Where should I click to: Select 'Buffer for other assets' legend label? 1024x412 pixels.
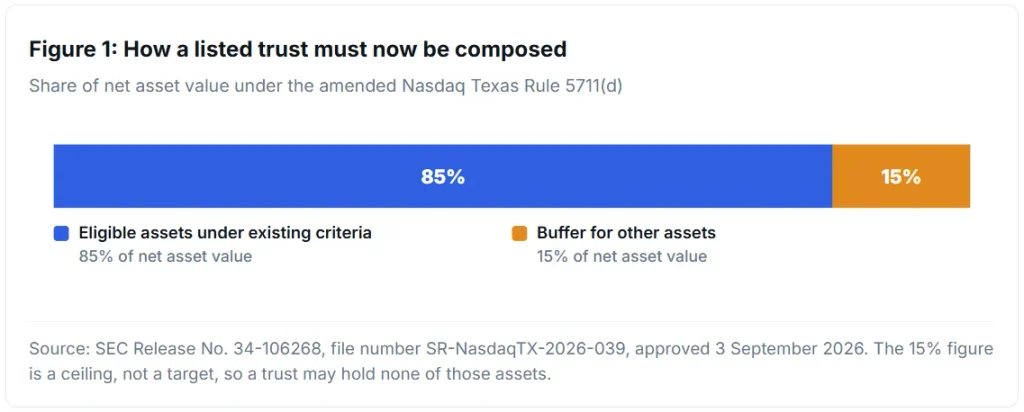point(626,233)
